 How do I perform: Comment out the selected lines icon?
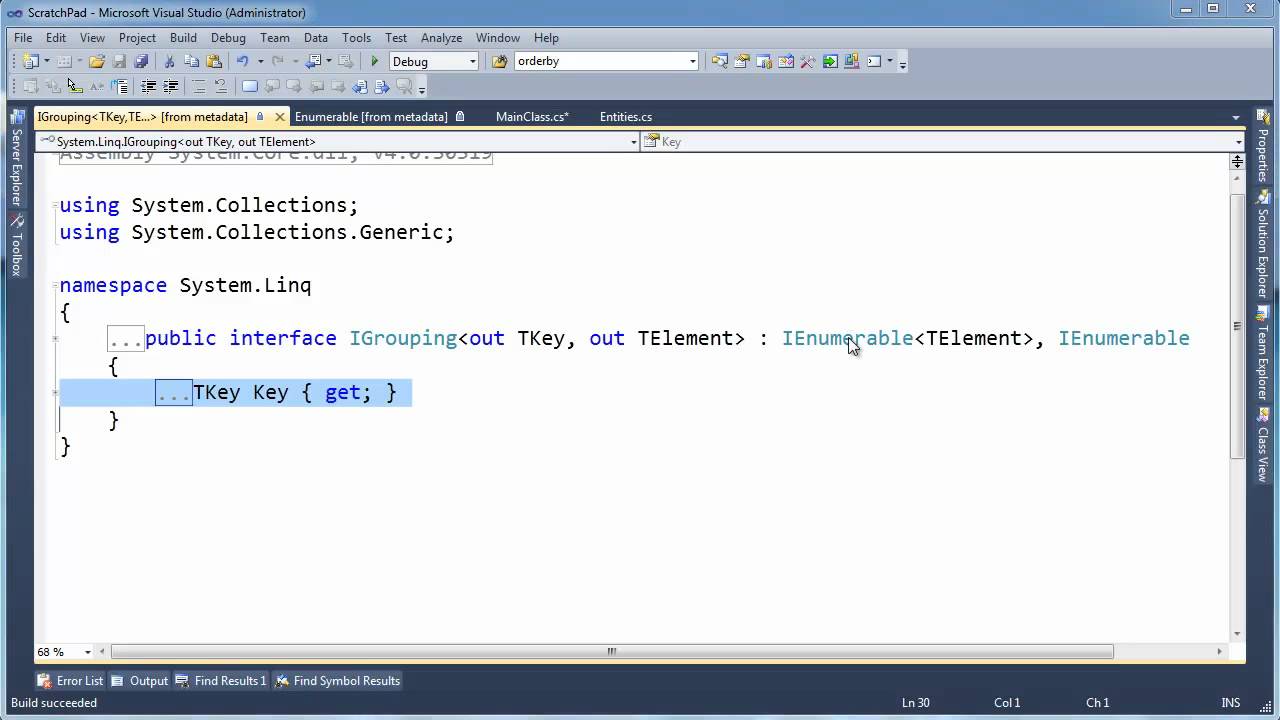pyautogui.click(x=199, y=87)
